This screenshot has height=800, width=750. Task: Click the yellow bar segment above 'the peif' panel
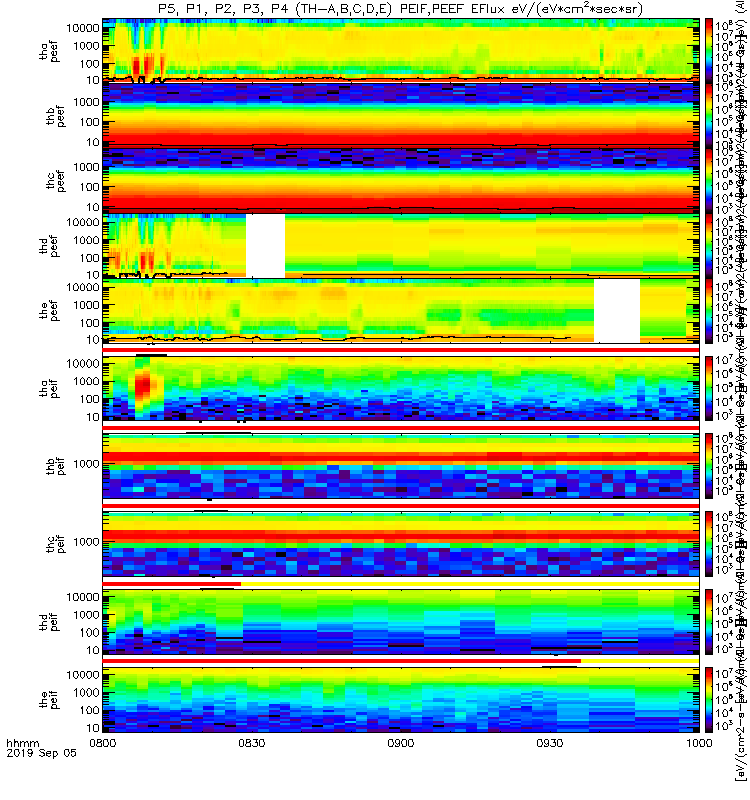(x=640, y=661)
